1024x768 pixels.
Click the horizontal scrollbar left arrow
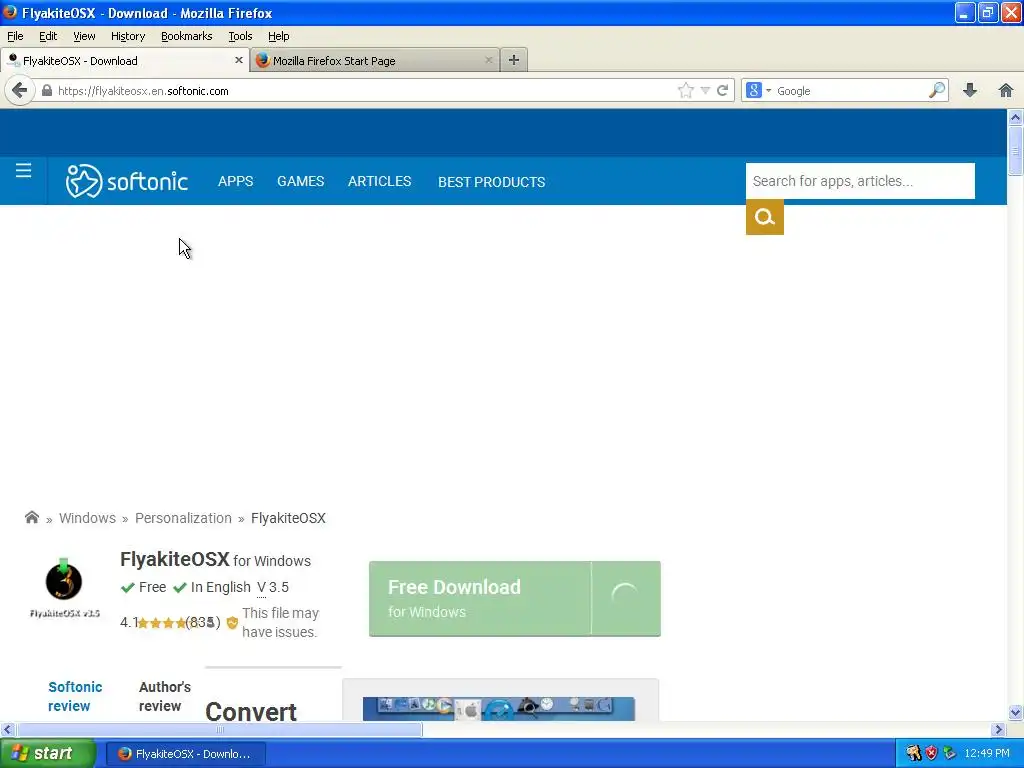coord(7,729)
